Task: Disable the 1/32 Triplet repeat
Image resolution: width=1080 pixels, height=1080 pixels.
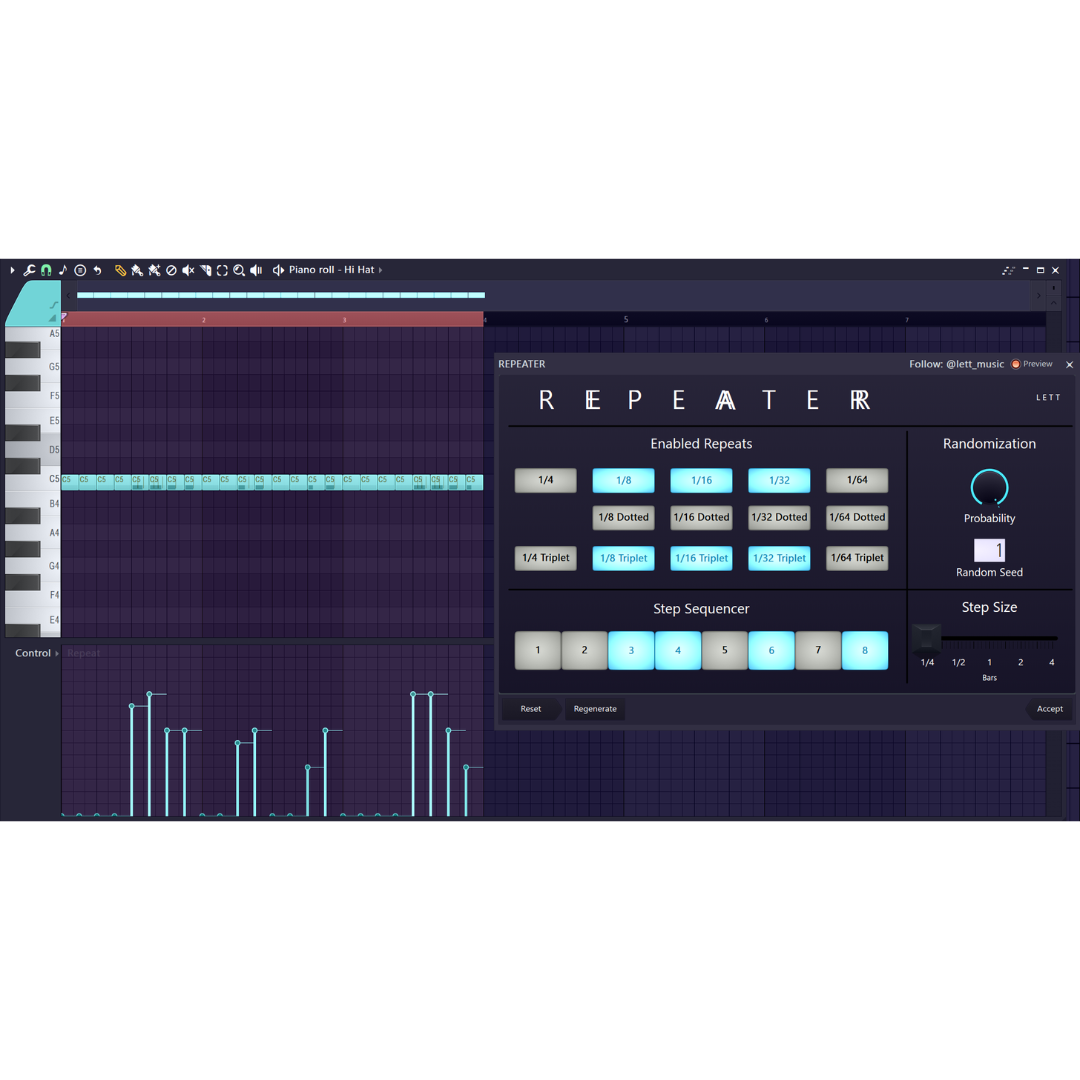Action: (779, 558)
